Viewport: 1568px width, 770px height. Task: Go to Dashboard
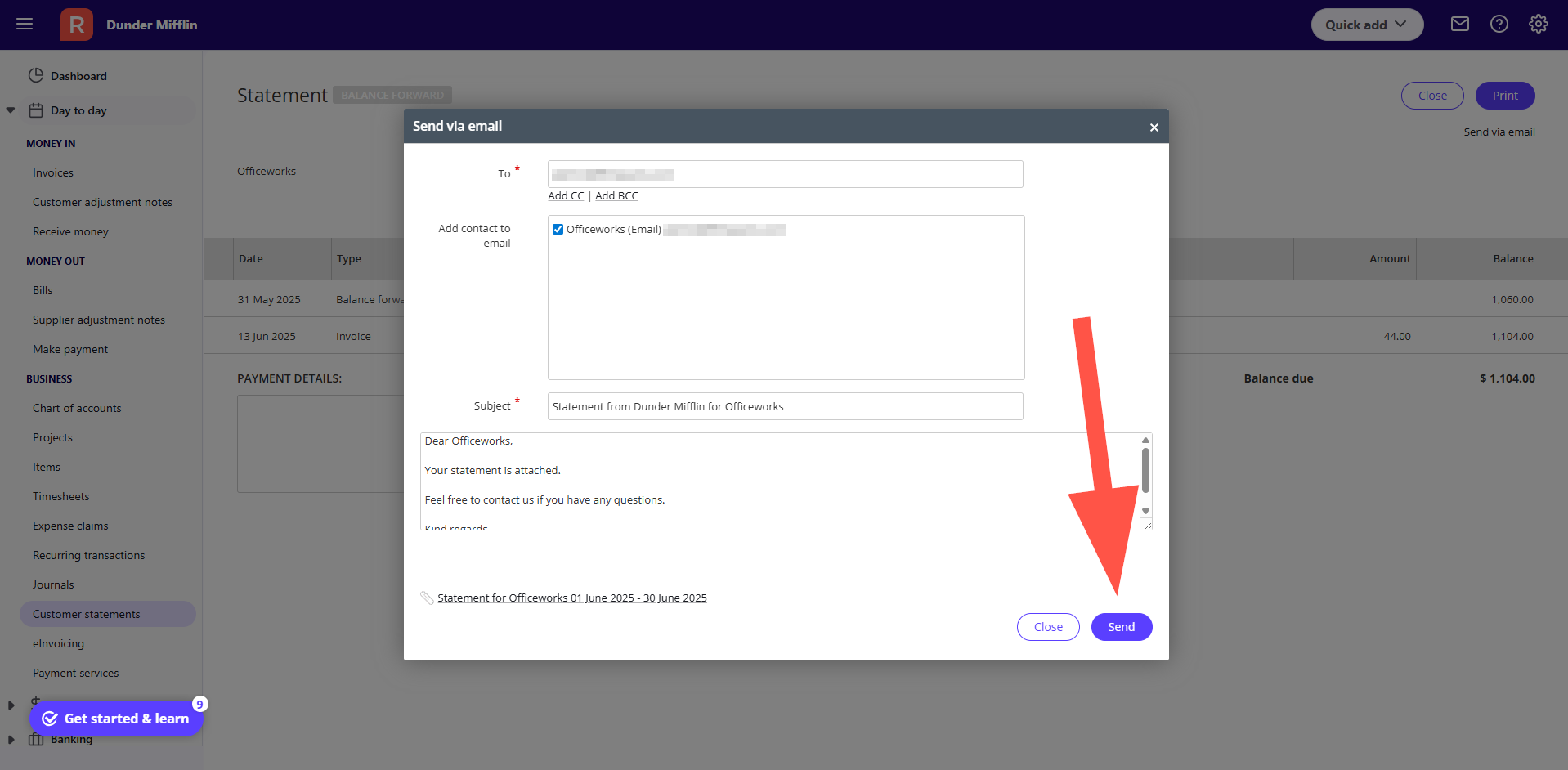coord(78,76)
